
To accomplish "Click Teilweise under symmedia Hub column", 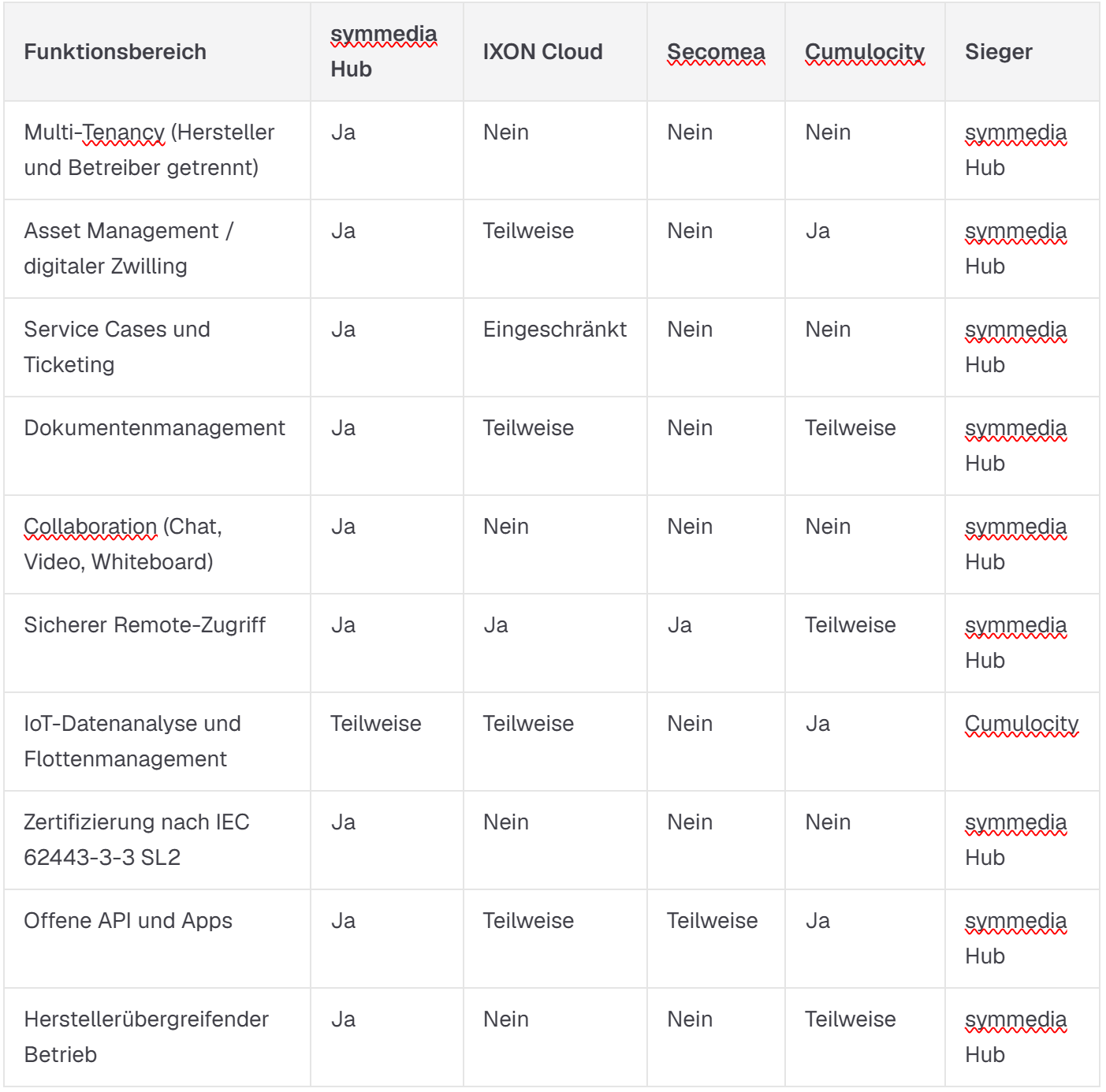I will click(x=376, y=724).
